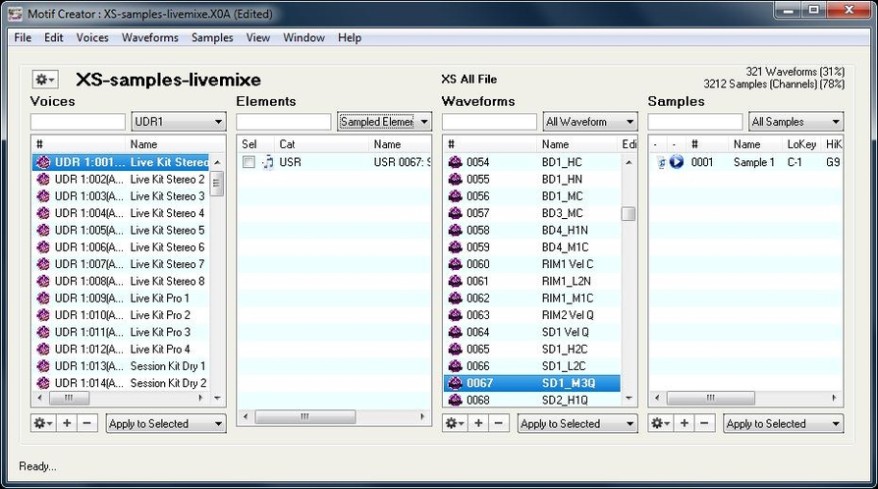
Task: Click the Motif Creator app icon in title bar
Action: 15,13
